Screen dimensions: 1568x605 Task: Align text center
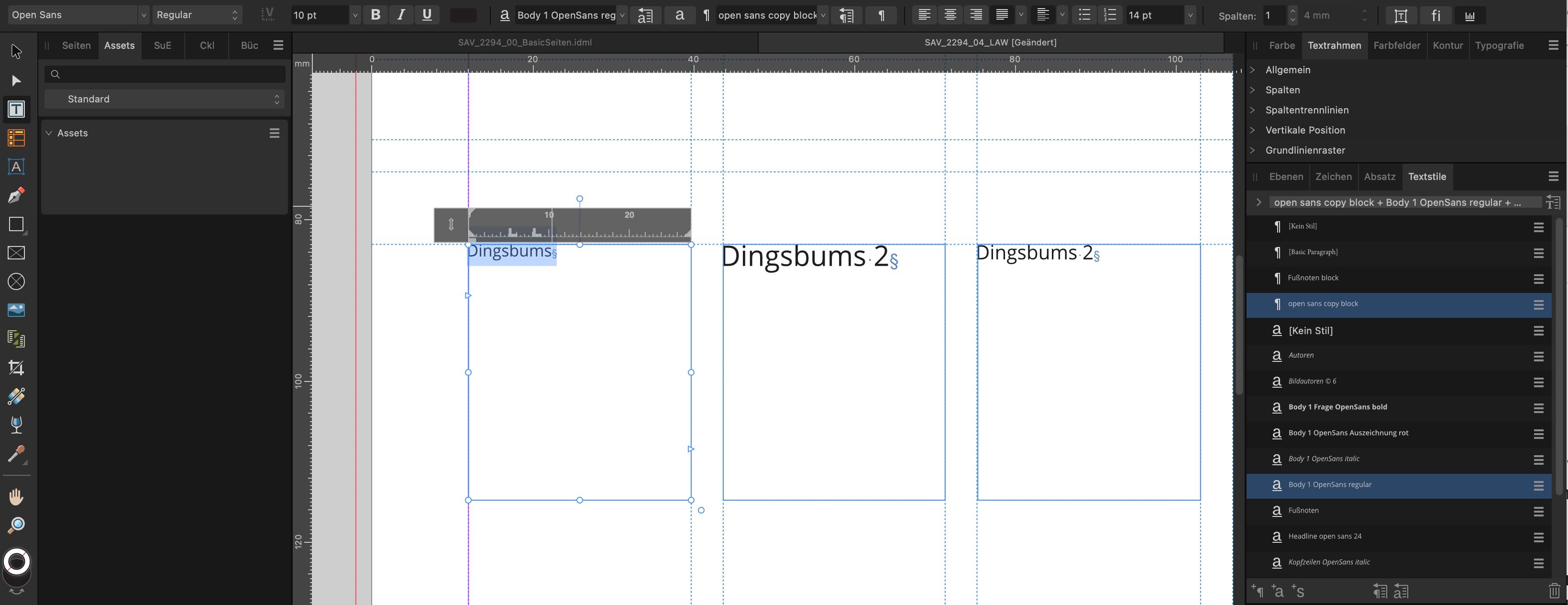click(x=950, y=15)
